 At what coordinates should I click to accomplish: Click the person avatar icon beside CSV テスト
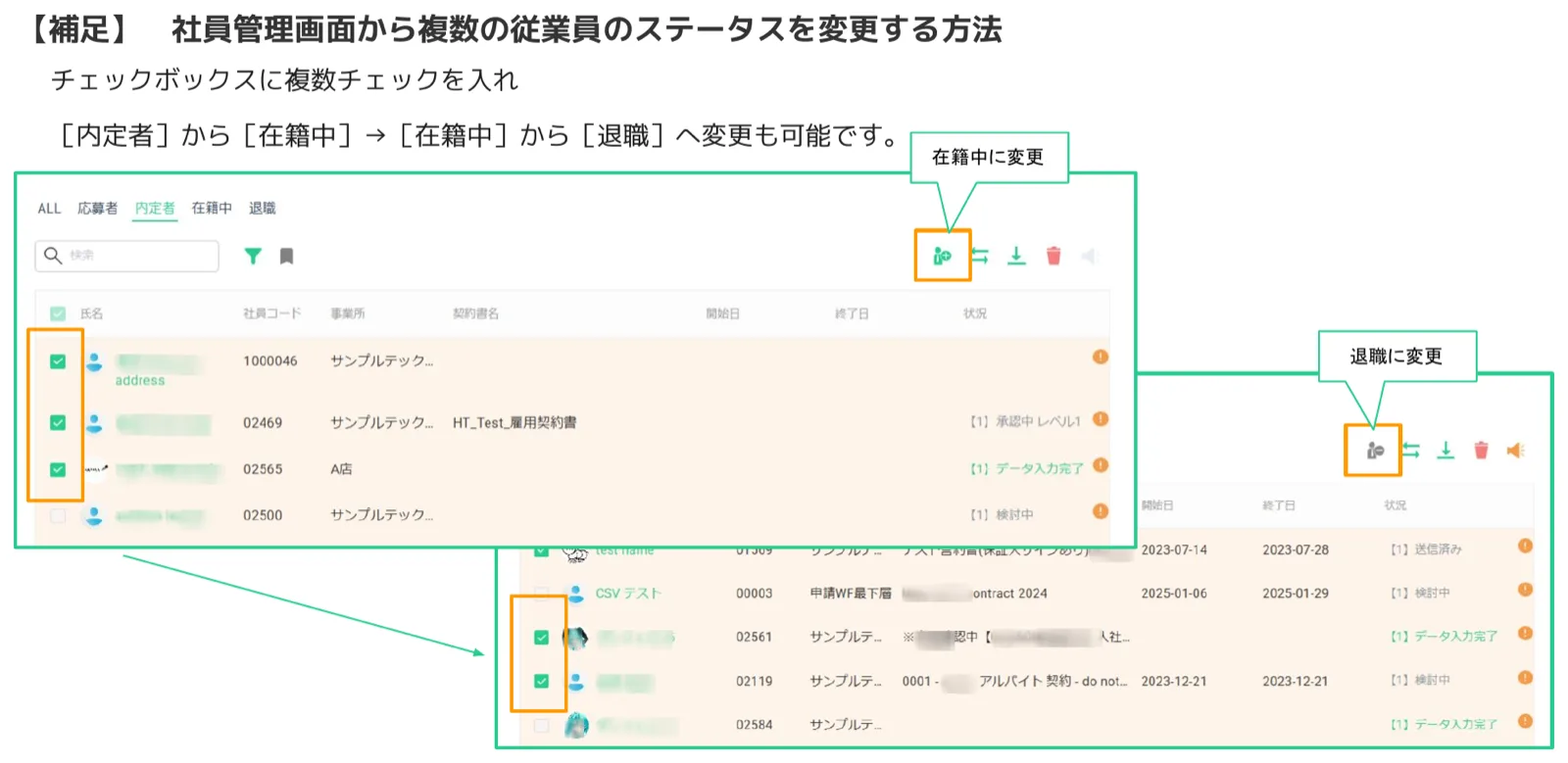pyautogui.click(x=576, y=594)
